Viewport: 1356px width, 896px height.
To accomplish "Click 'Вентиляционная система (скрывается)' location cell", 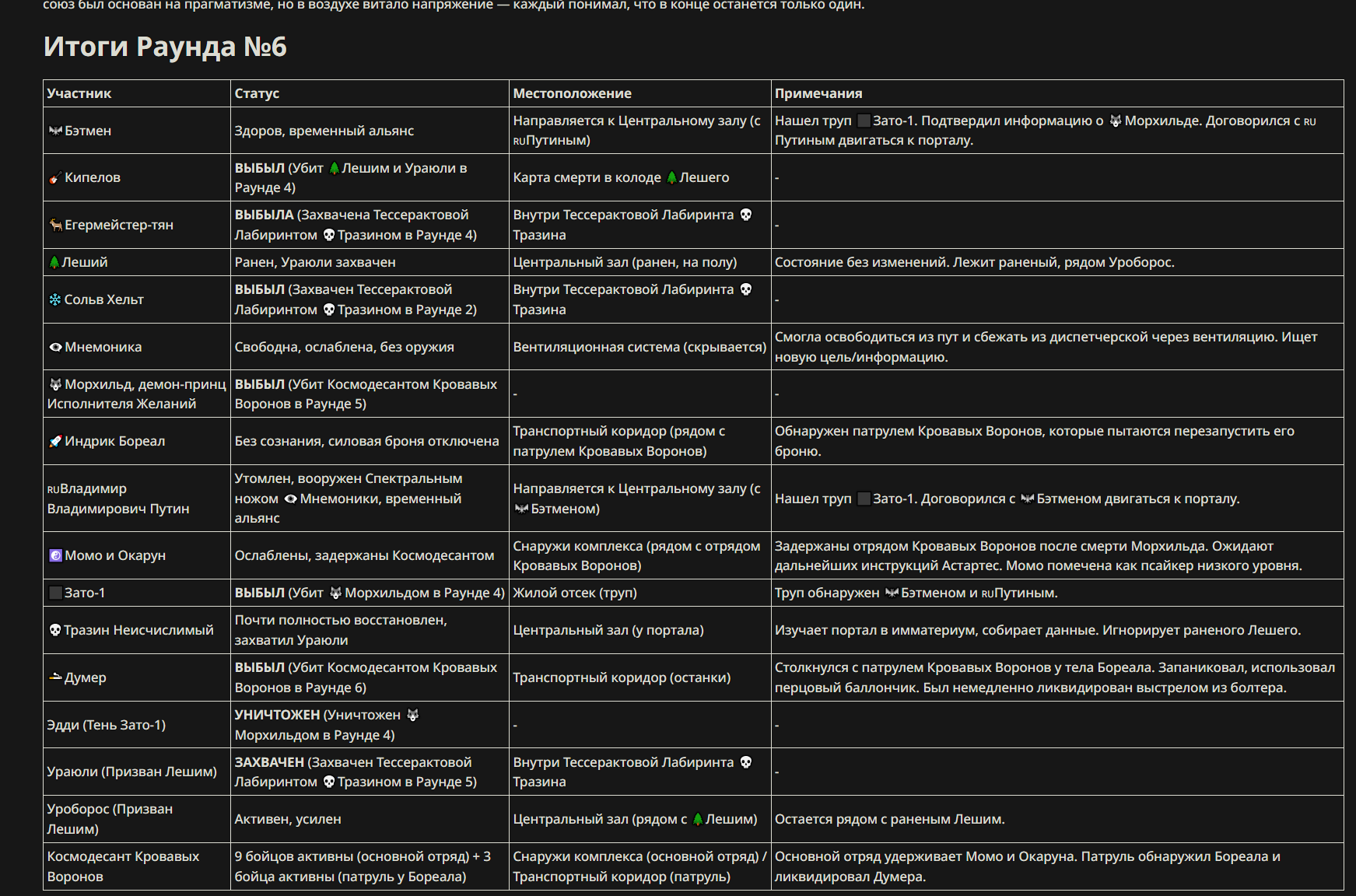I will pyautogui.click(x=639, y=347).
